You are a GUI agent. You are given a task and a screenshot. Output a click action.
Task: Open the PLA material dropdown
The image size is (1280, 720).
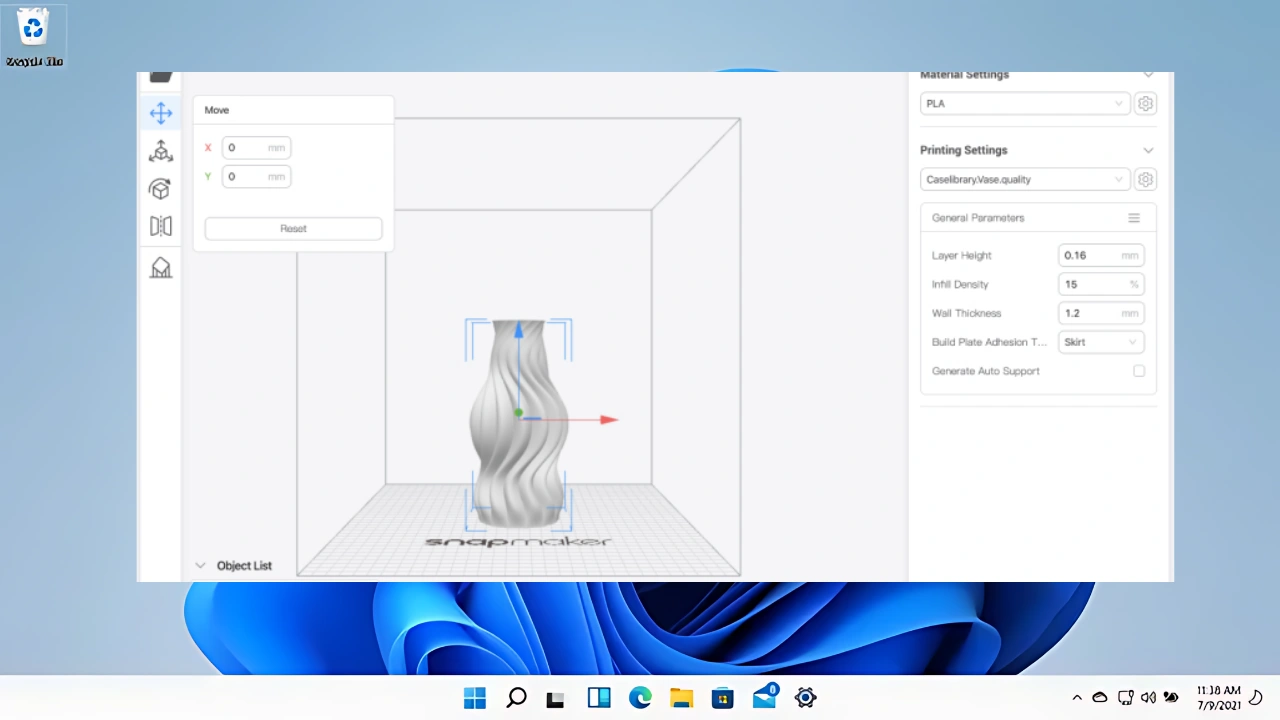1025,103
